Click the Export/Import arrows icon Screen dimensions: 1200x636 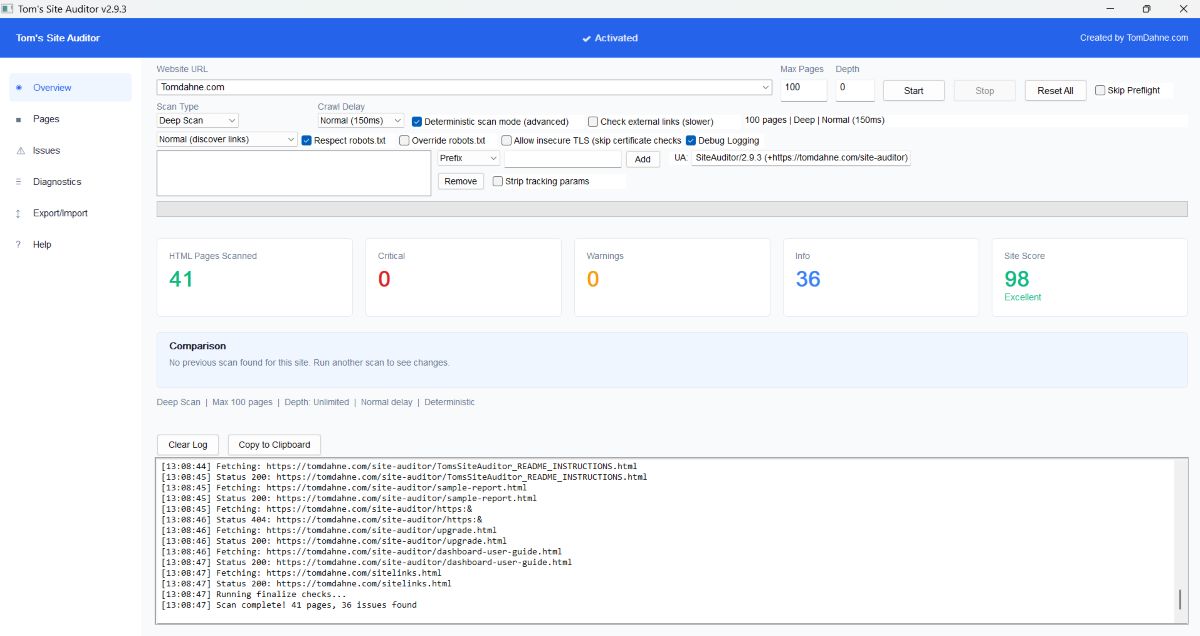coord(16,213)
